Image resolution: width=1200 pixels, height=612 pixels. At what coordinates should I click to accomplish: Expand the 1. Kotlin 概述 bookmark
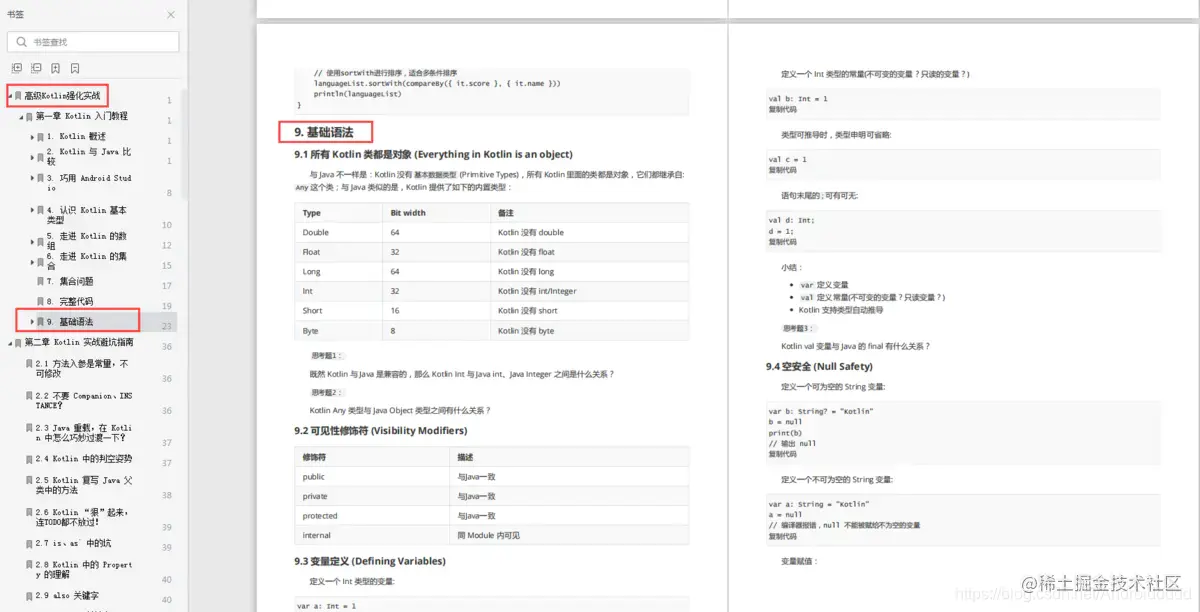tap(32, 136)
